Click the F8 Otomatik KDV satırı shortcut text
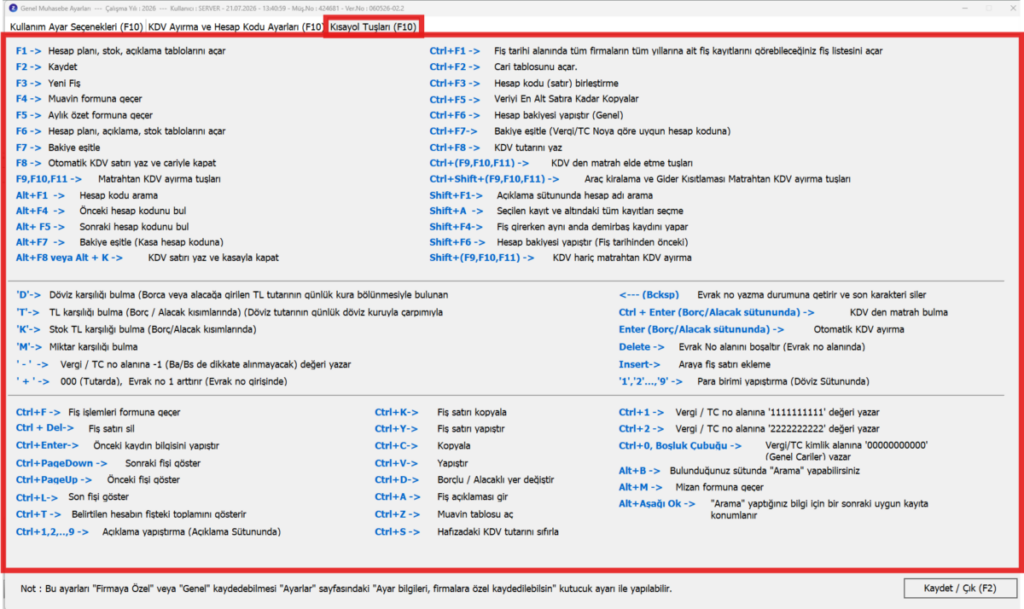 [116, 163]
